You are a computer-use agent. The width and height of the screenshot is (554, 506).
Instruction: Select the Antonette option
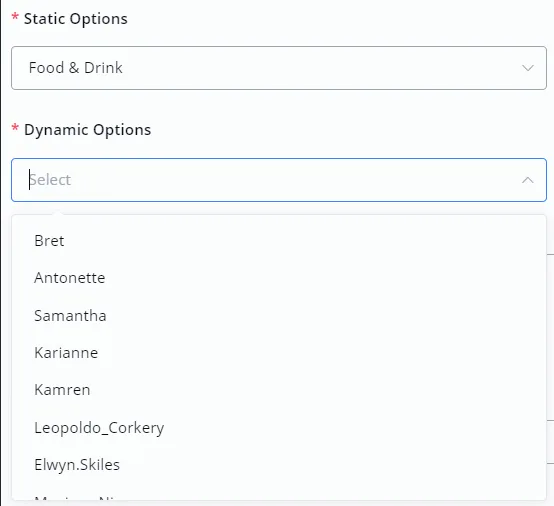point(279,278)
